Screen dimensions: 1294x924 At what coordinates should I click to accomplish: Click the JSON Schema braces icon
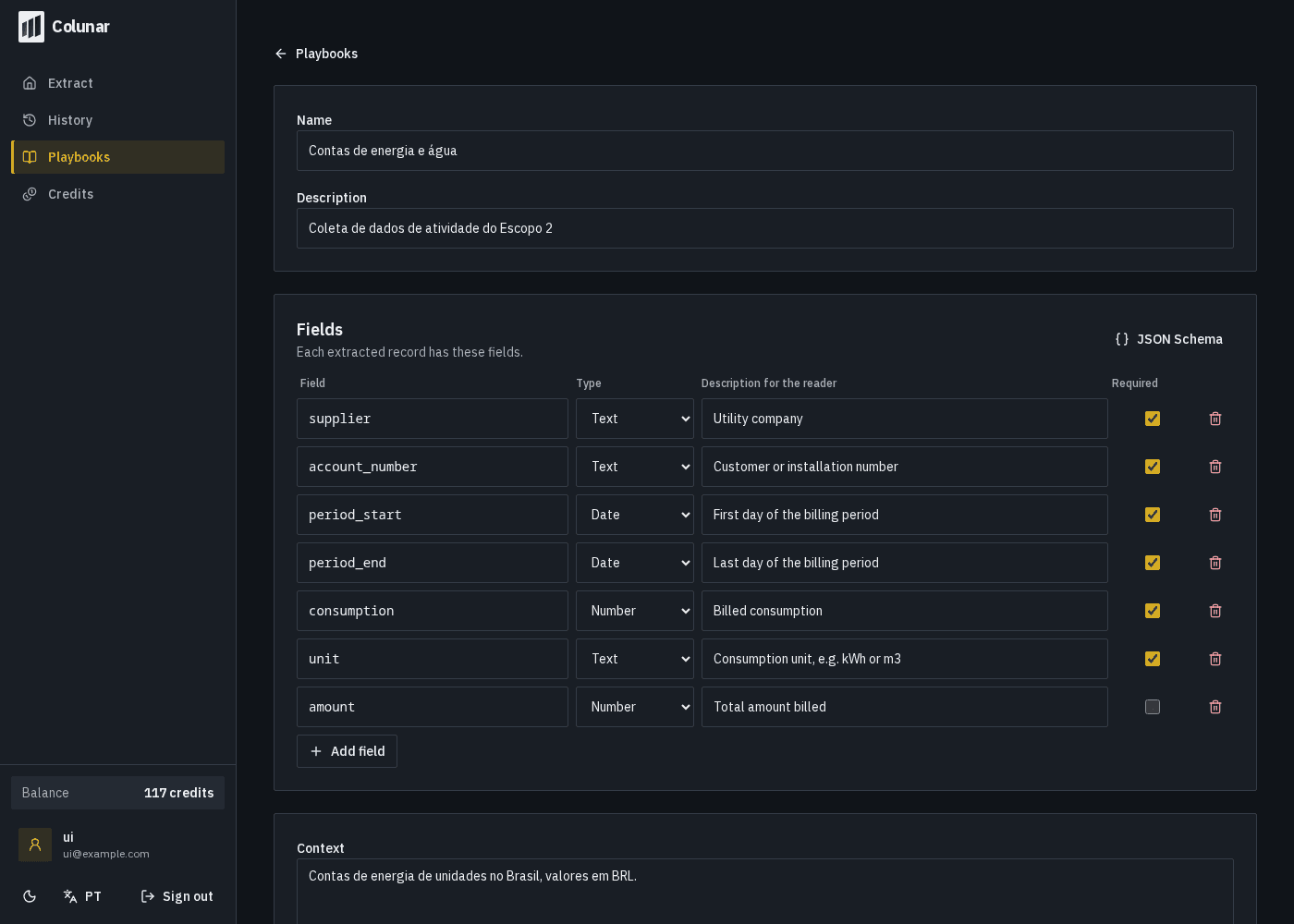click(1122, 339)
